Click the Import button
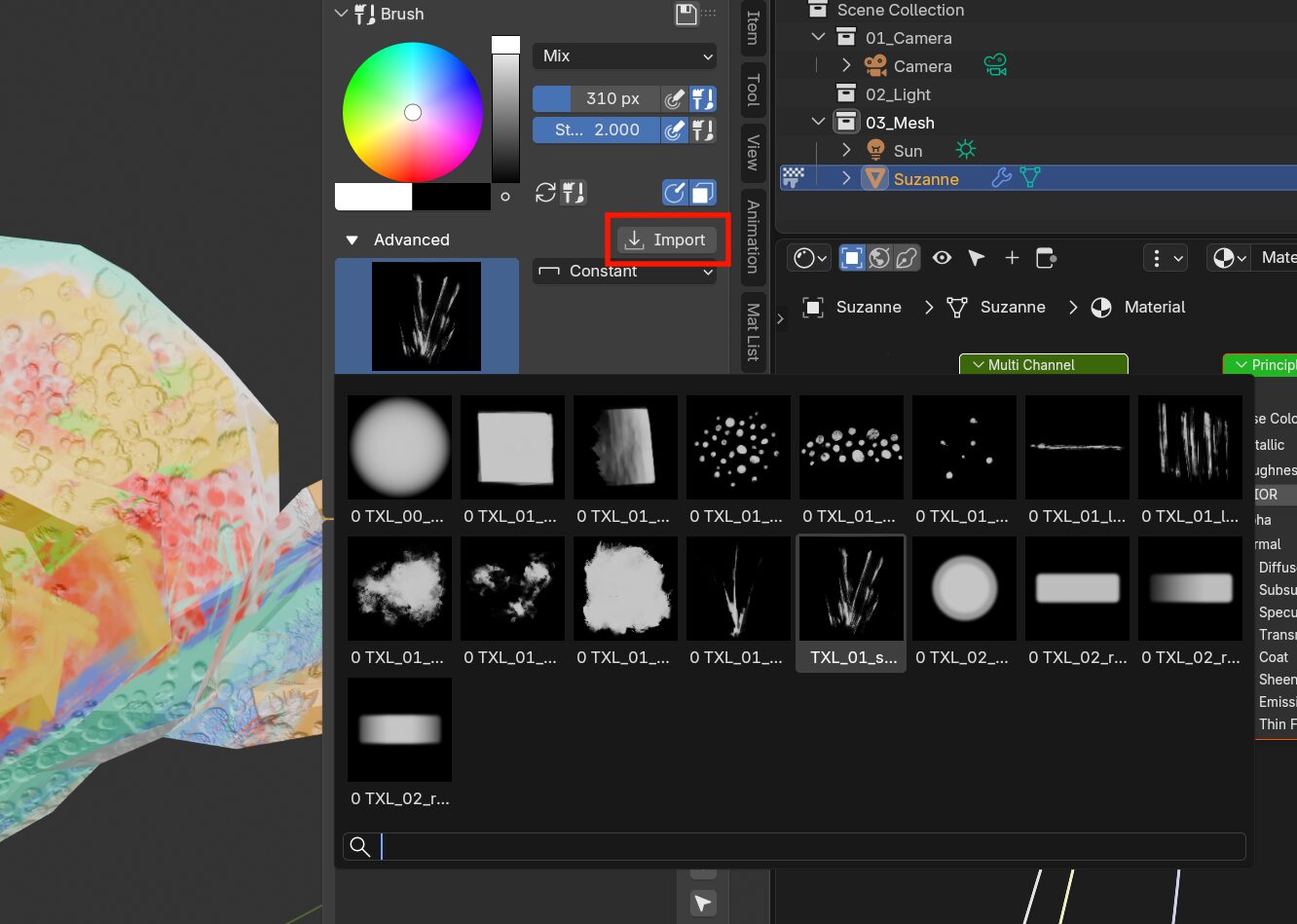Viewport: 1297px width, 924px height. pos(667,240)
